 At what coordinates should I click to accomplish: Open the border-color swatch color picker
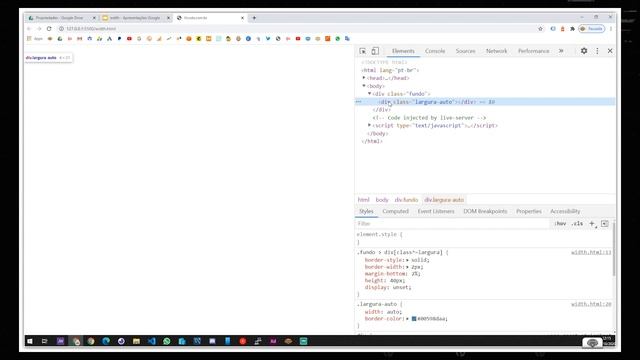pos(414,319)
